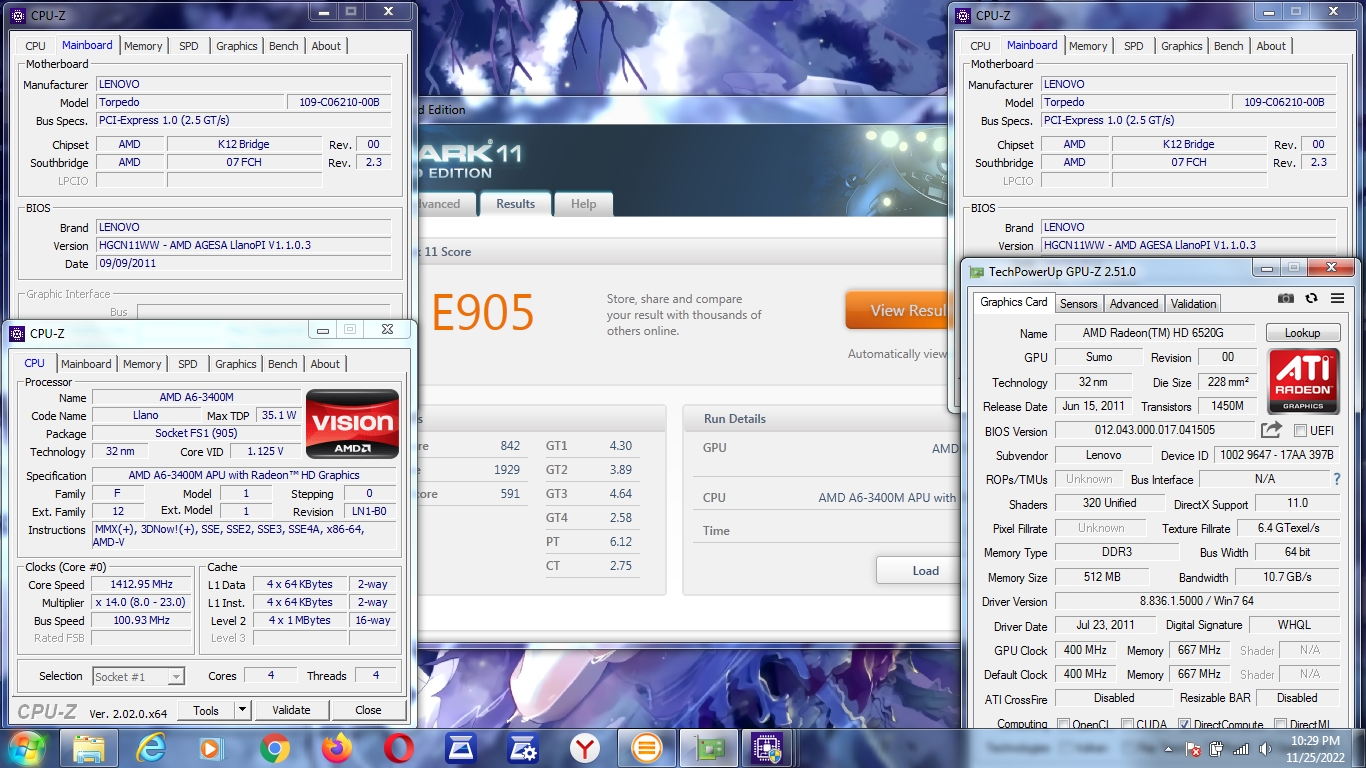Screen dimensions: 1366x768
Task: Click the Core VID value 1.125 V
Action: pos(273,452)
